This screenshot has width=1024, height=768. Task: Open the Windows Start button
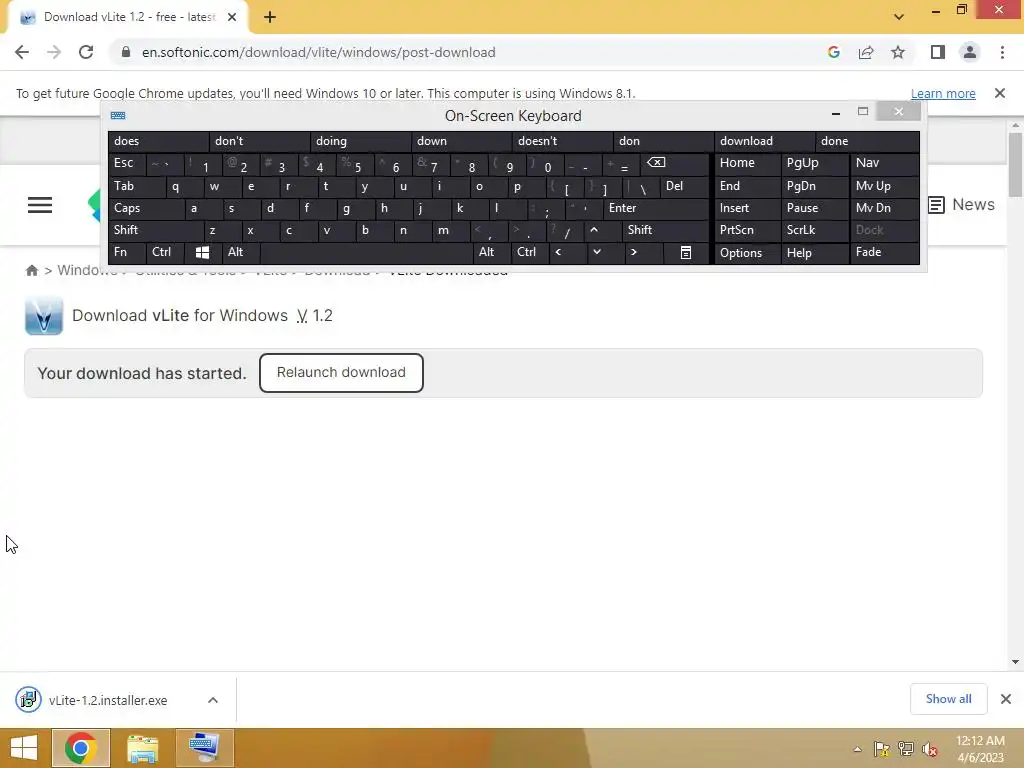pyautogui.click(x=24, y=748)
